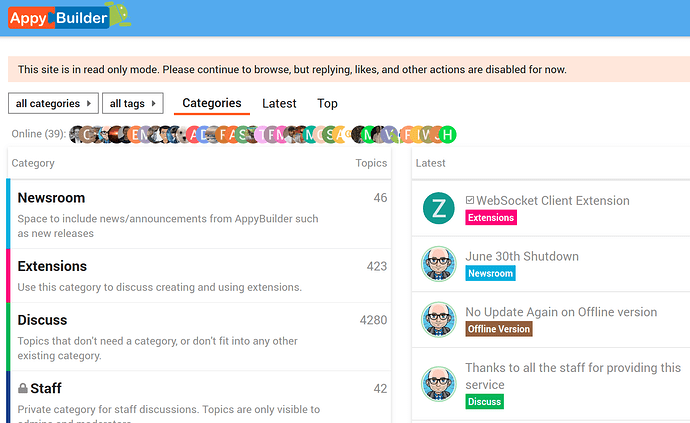
Task: Click the first online user avatar
Action: 77,135
